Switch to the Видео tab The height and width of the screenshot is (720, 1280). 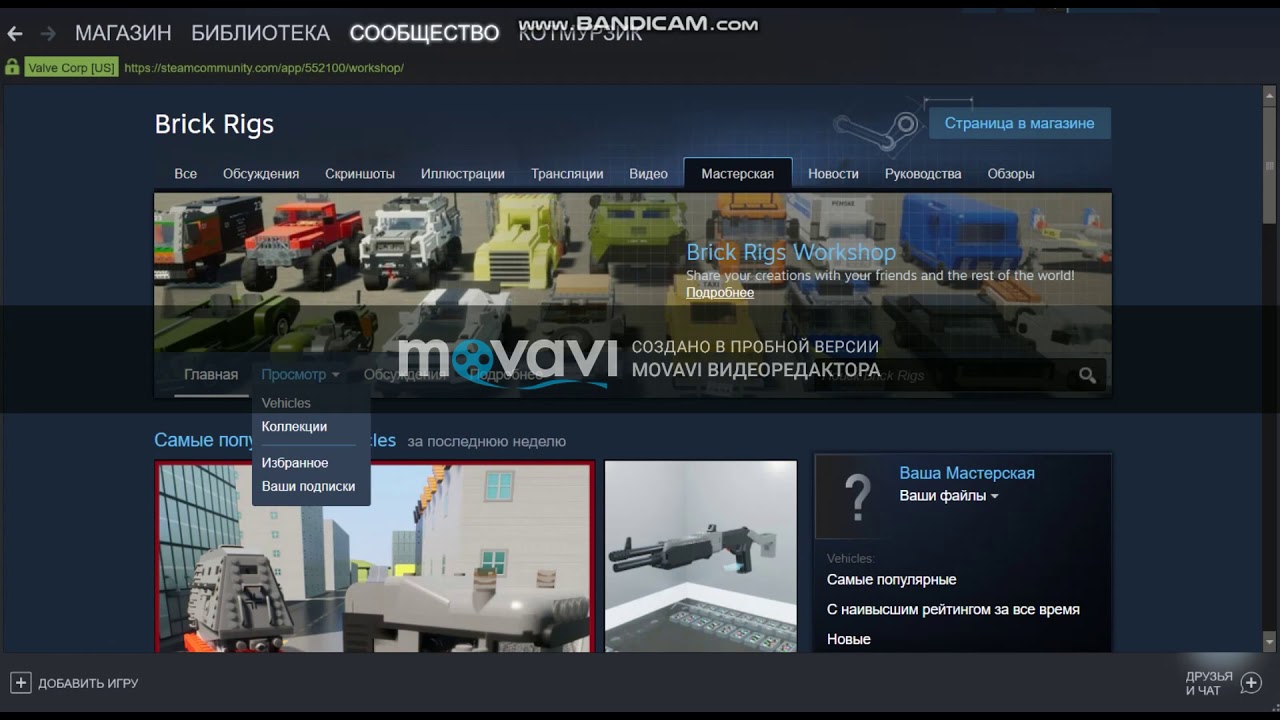coord(648,173)
